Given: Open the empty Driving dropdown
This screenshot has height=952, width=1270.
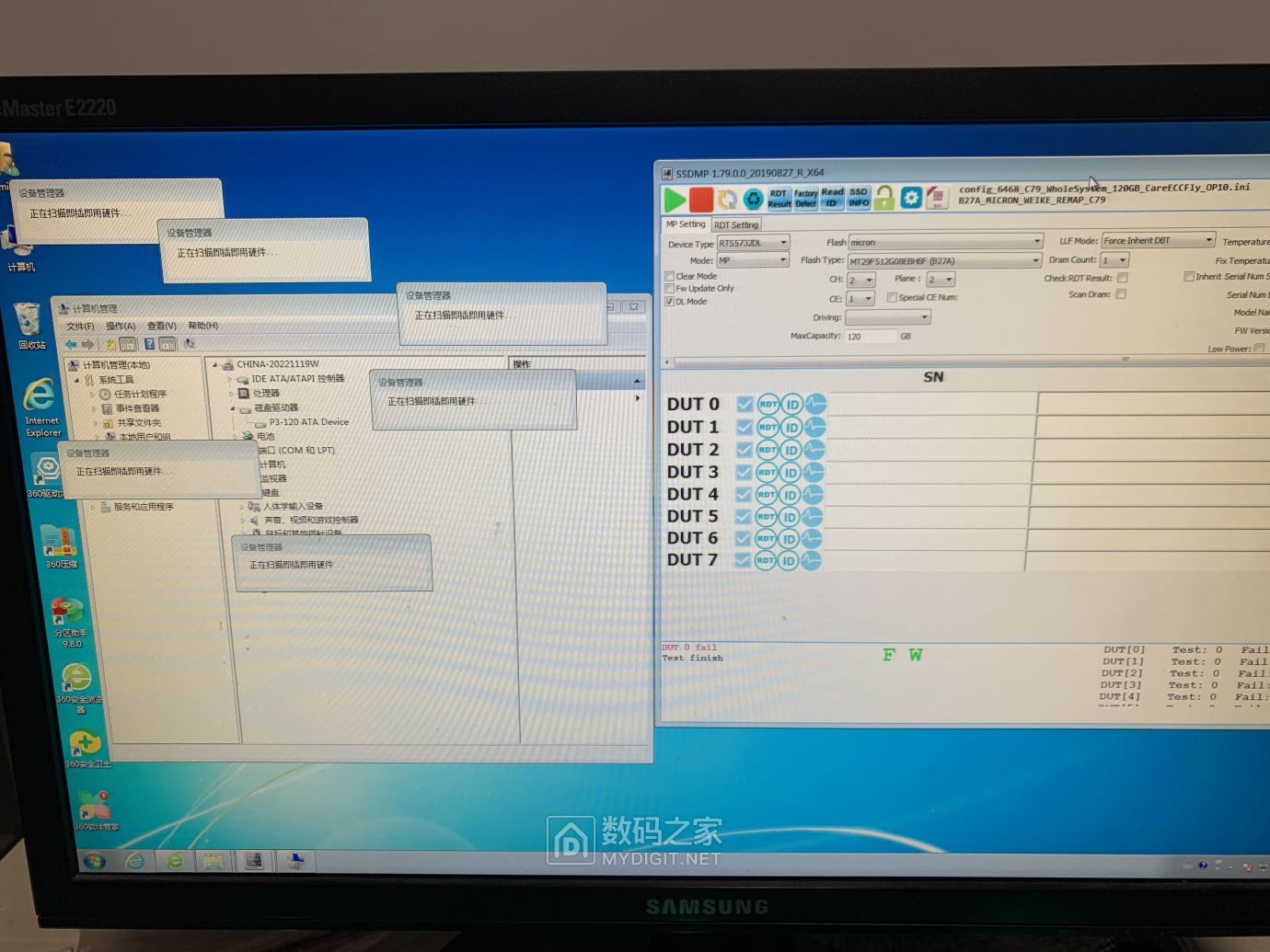Looking at the screenshot, I should coord(887,317).
